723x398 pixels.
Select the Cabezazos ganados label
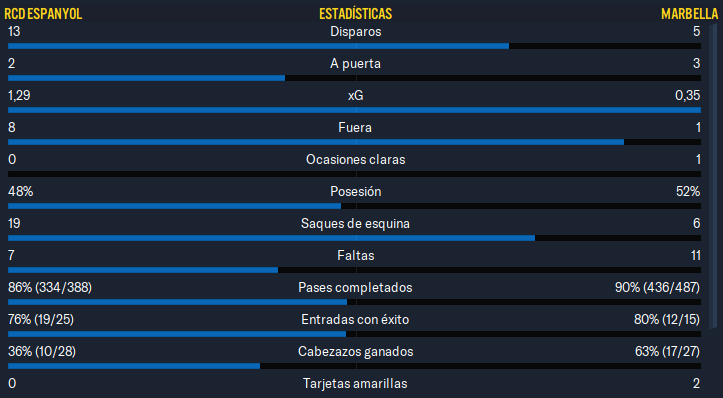pos(356,351)
